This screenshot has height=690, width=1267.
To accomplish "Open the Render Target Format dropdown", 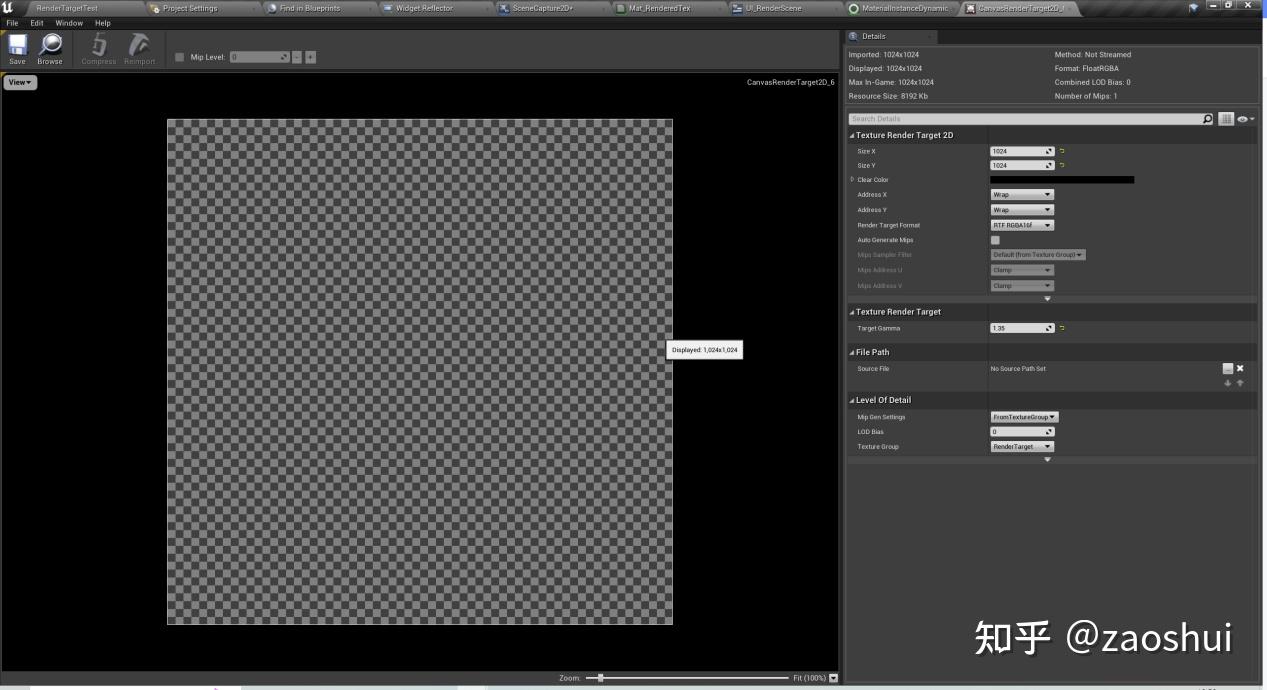I will (1021, 225).
